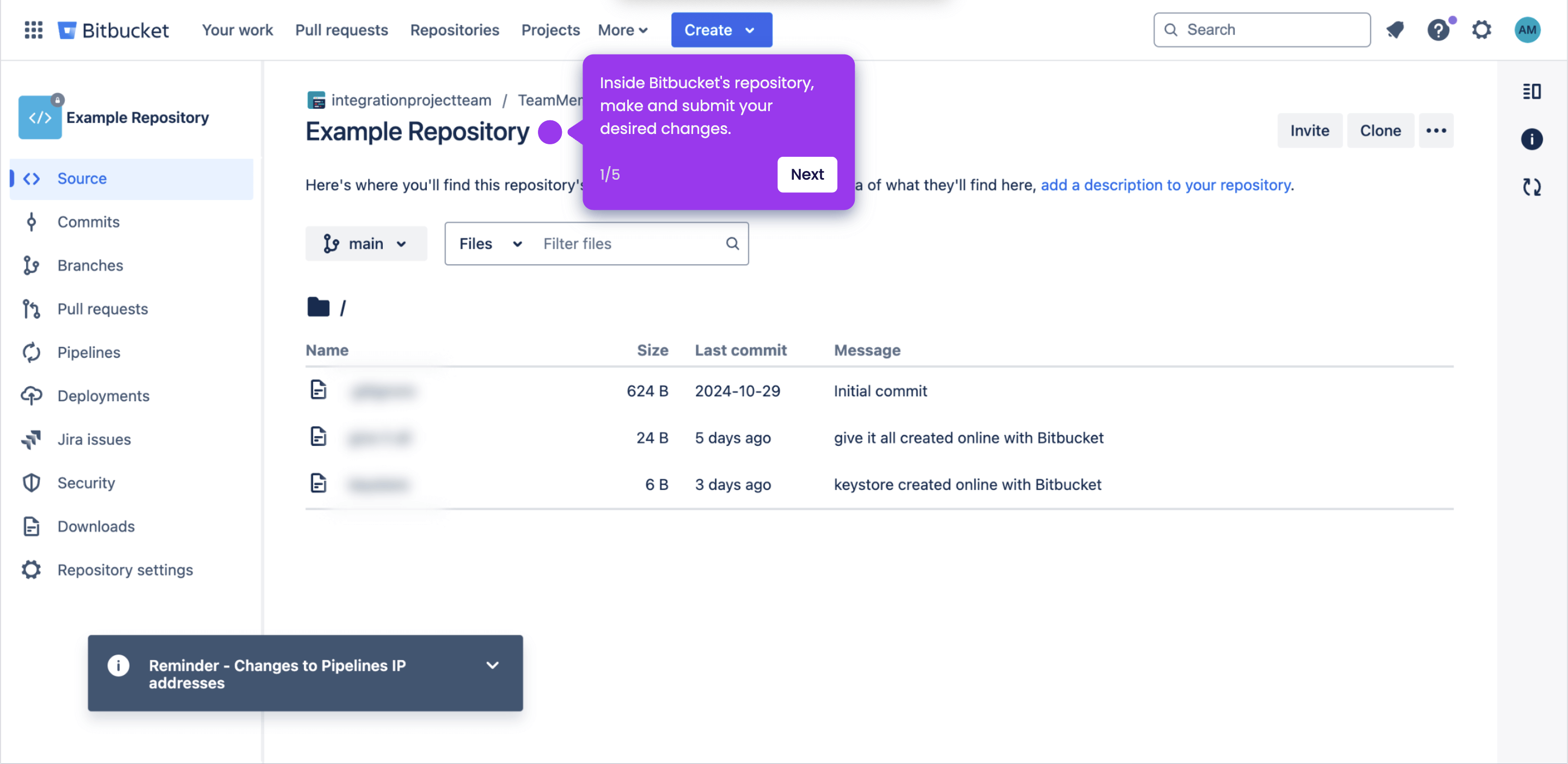
Task: Select Commits label in sidebar
Action: pos(88,222)
